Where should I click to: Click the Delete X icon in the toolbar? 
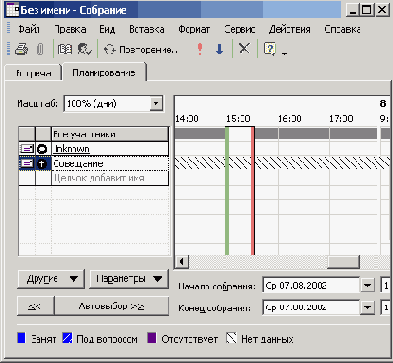244,49
